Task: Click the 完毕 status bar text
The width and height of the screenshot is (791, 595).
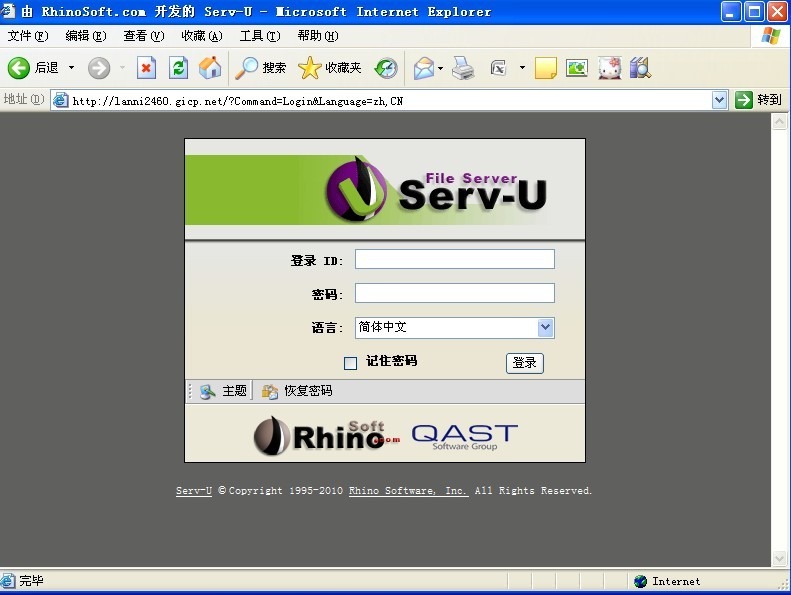Action: tap(31, 581)
